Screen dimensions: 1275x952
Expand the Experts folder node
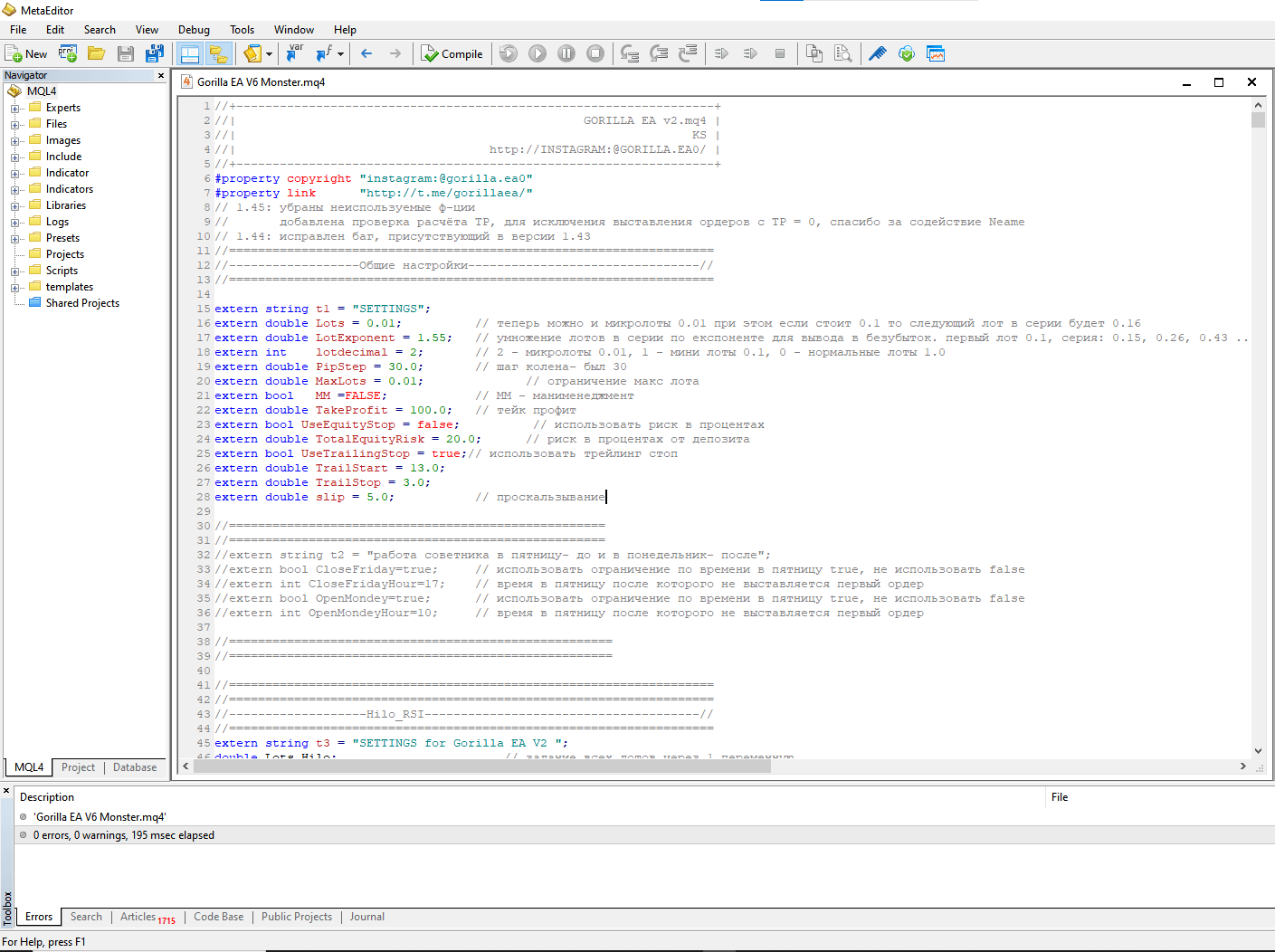coord(15,109)
